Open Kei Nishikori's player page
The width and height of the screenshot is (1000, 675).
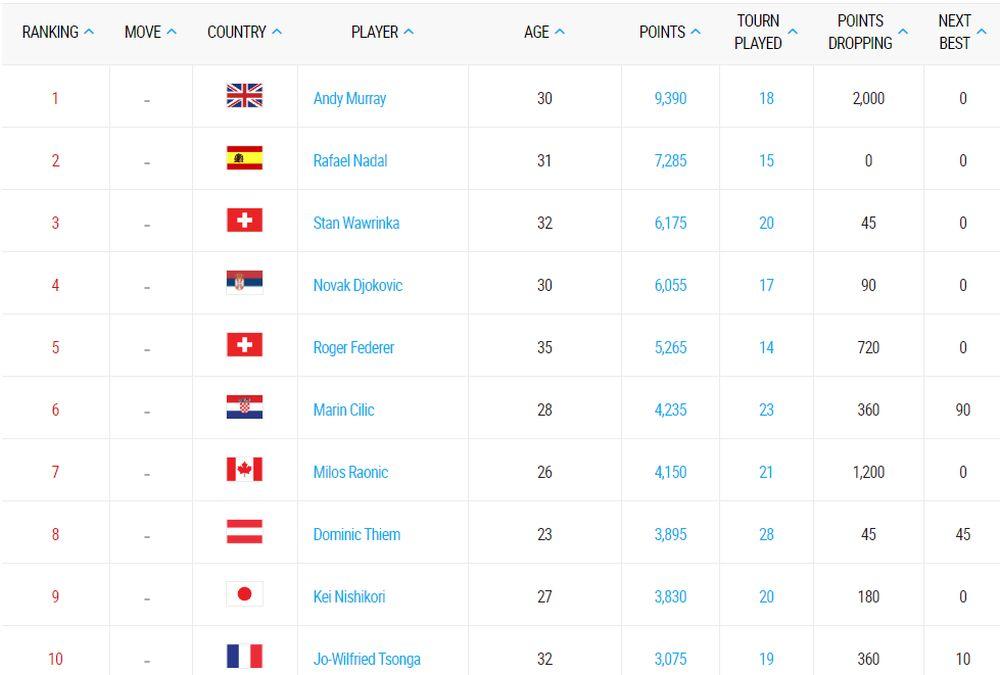point(349,597)
